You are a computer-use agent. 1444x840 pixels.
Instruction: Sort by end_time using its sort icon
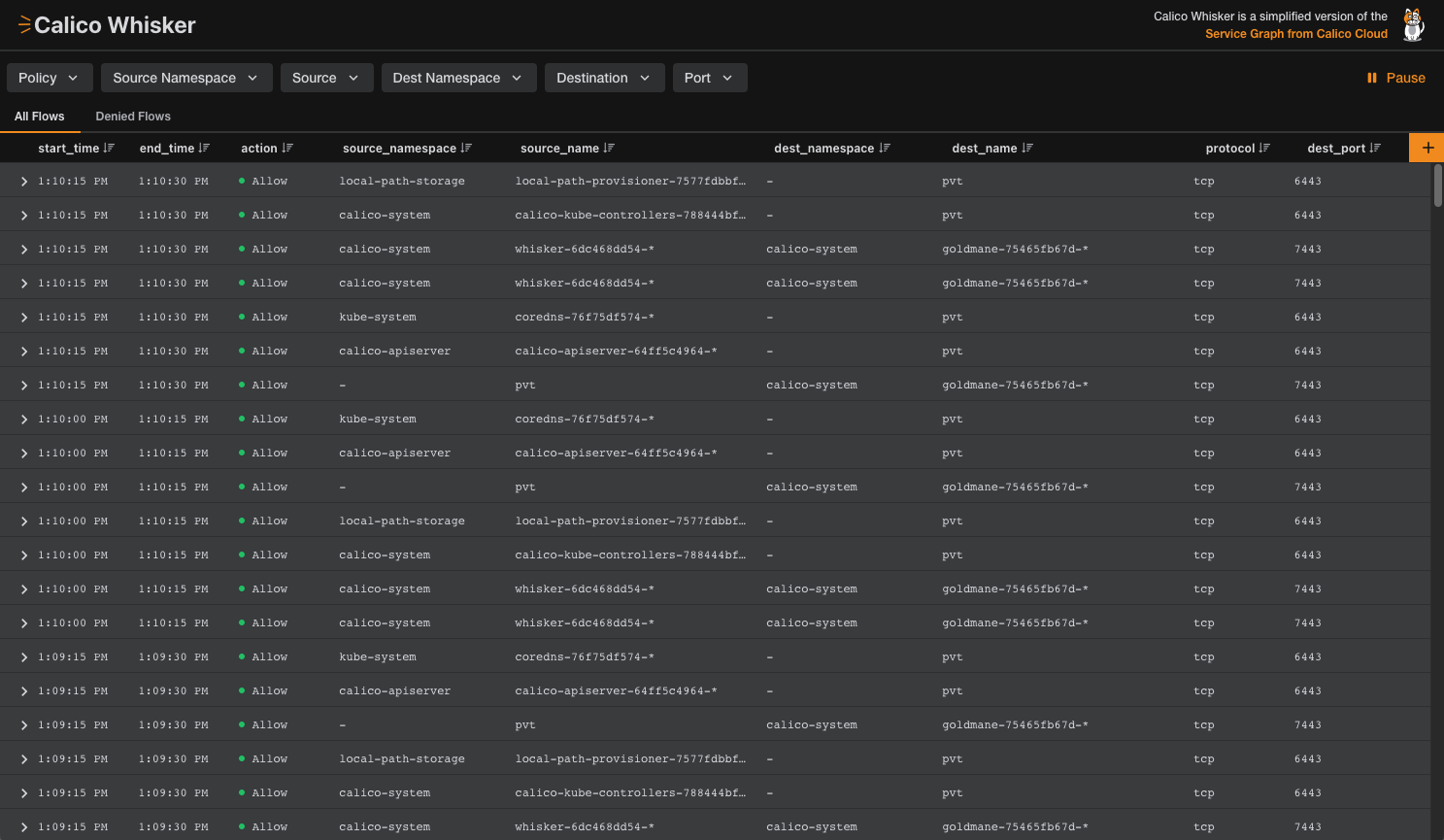(x=204, y=149)
